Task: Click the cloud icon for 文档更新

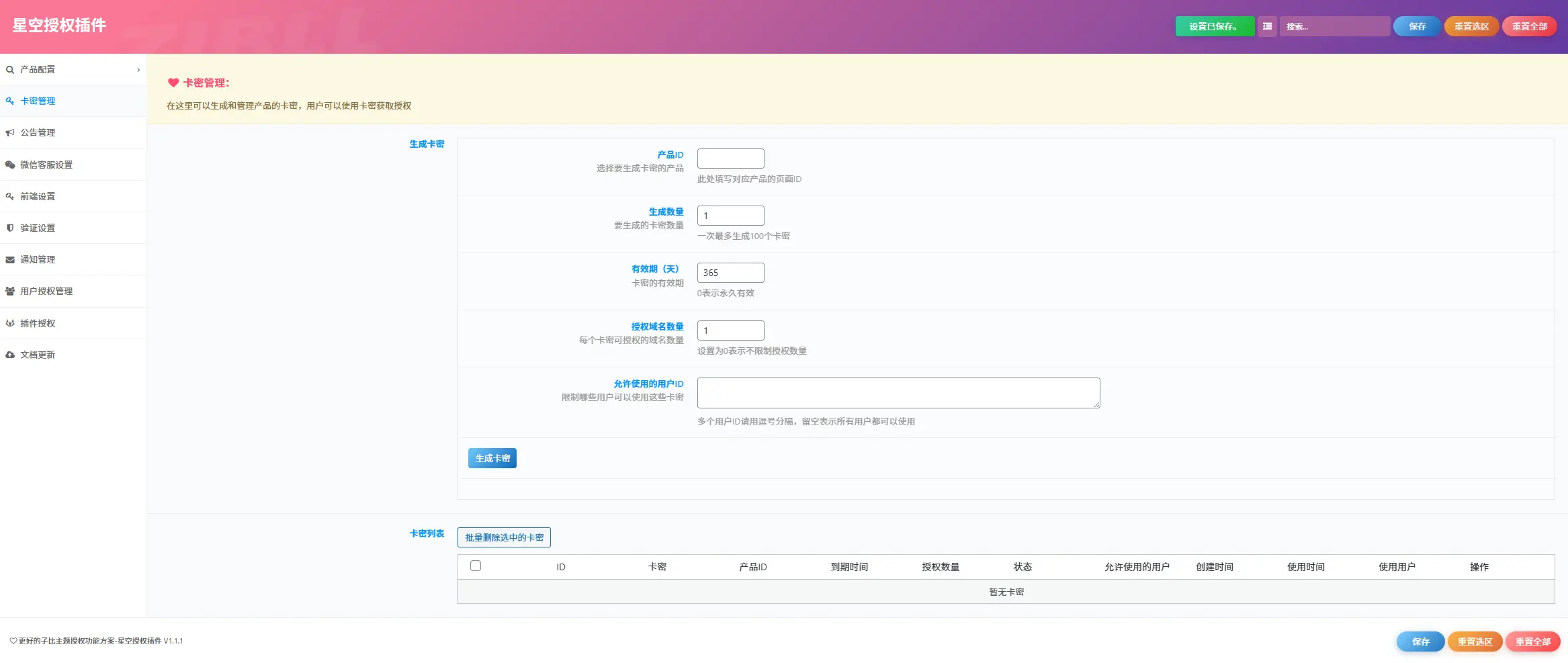Action: pos(10,355)
